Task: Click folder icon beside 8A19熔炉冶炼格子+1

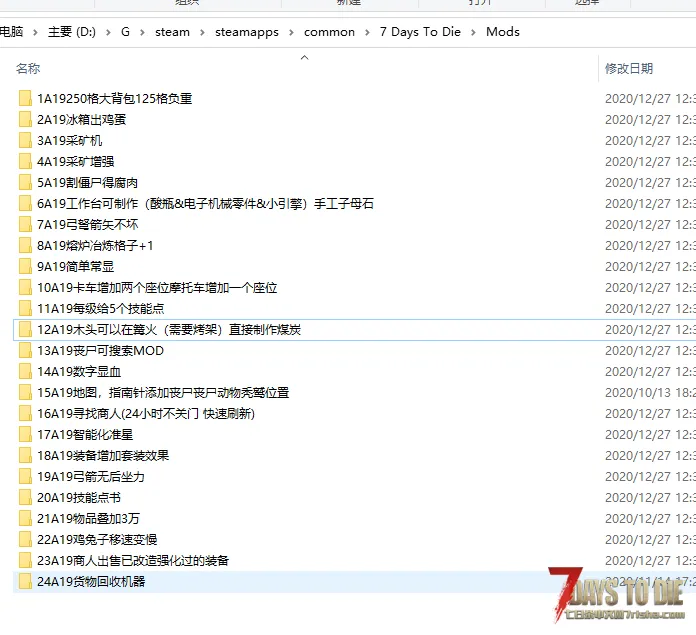Action: pos(25,245)
